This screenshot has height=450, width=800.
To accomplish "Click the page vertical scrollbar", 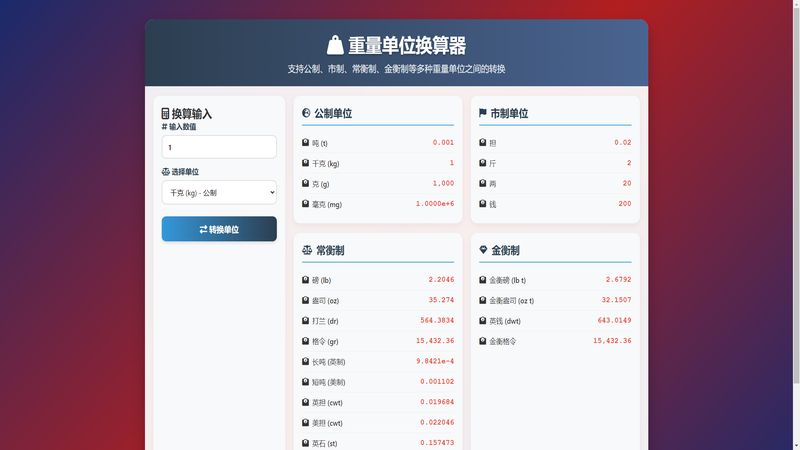I will tap(794, 200).
